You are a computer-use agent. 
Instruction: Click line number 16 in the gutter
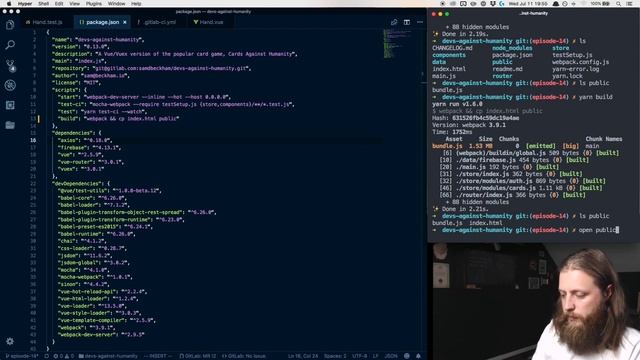tap(33, 140)
